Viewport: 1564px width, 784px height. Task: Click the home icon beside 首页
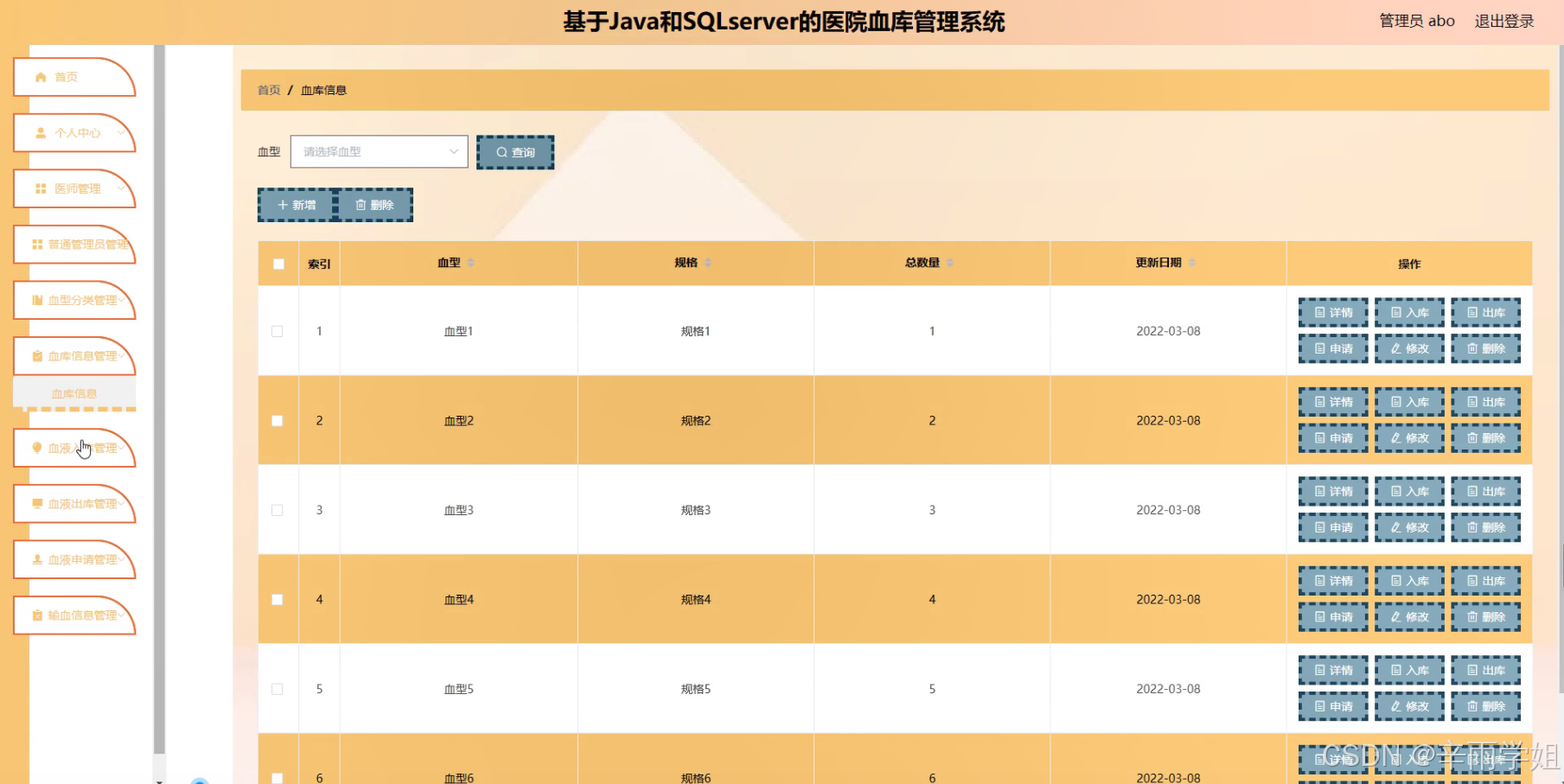[40, 76]
